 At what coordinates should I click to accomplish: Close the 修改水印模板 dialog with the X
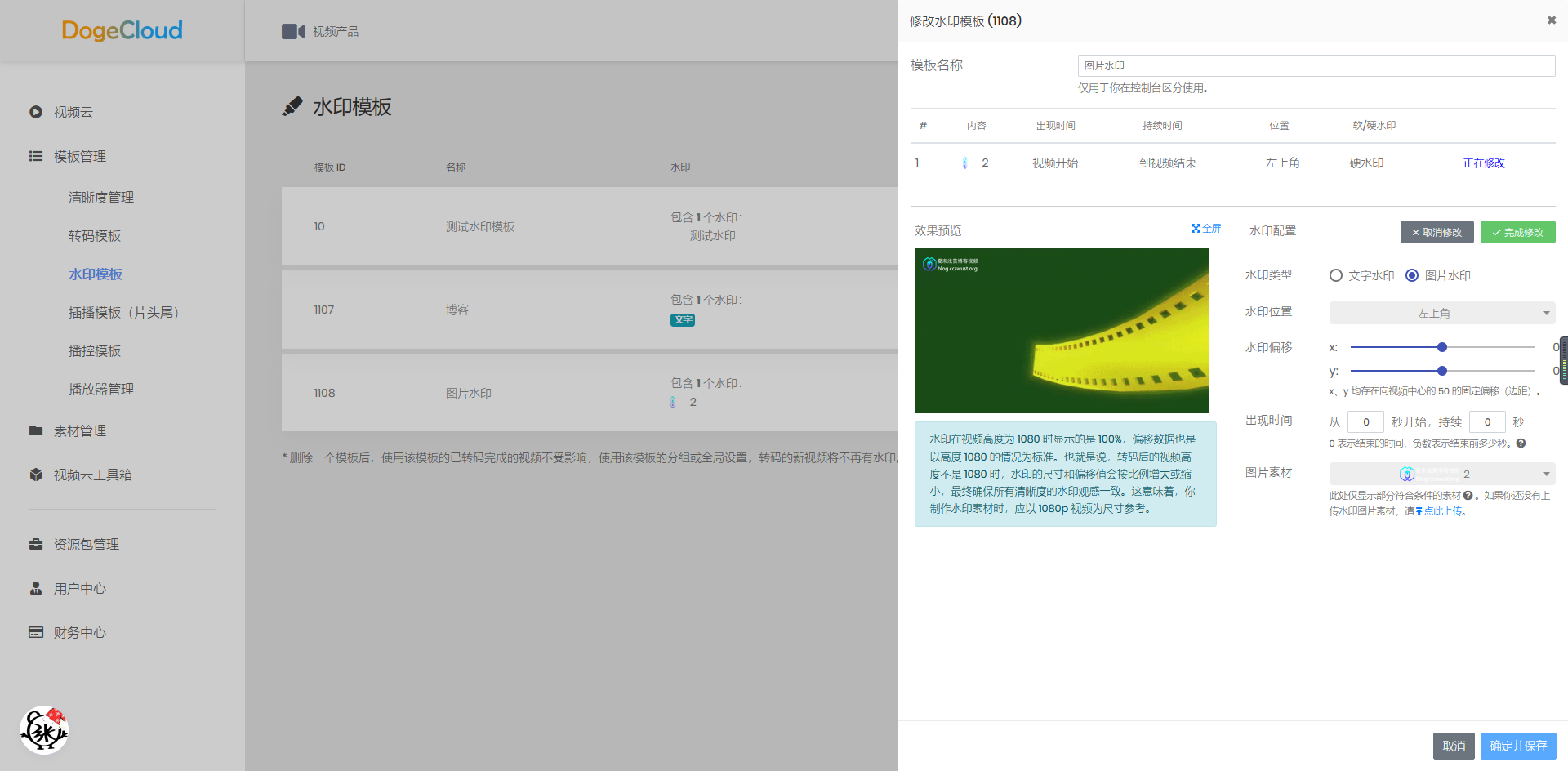click(1552, 20)
